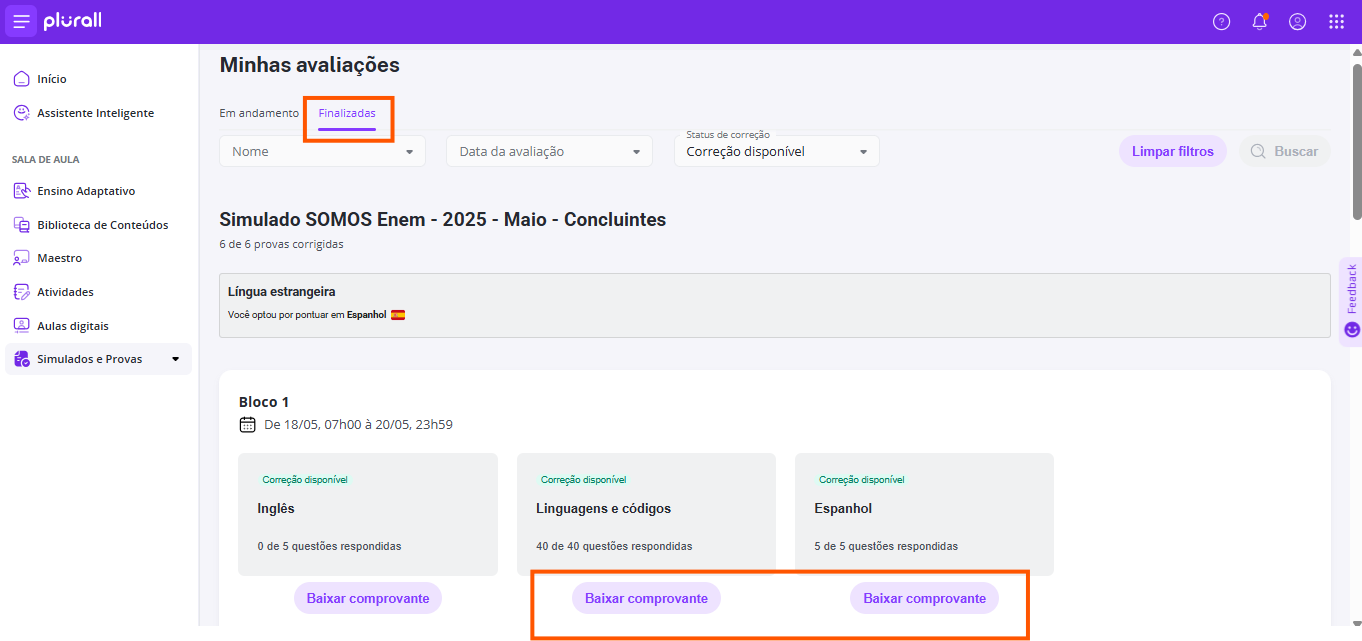Open the user profile icon
The height and width of the screenshot is (641, 1362).
click(1297, 22)
